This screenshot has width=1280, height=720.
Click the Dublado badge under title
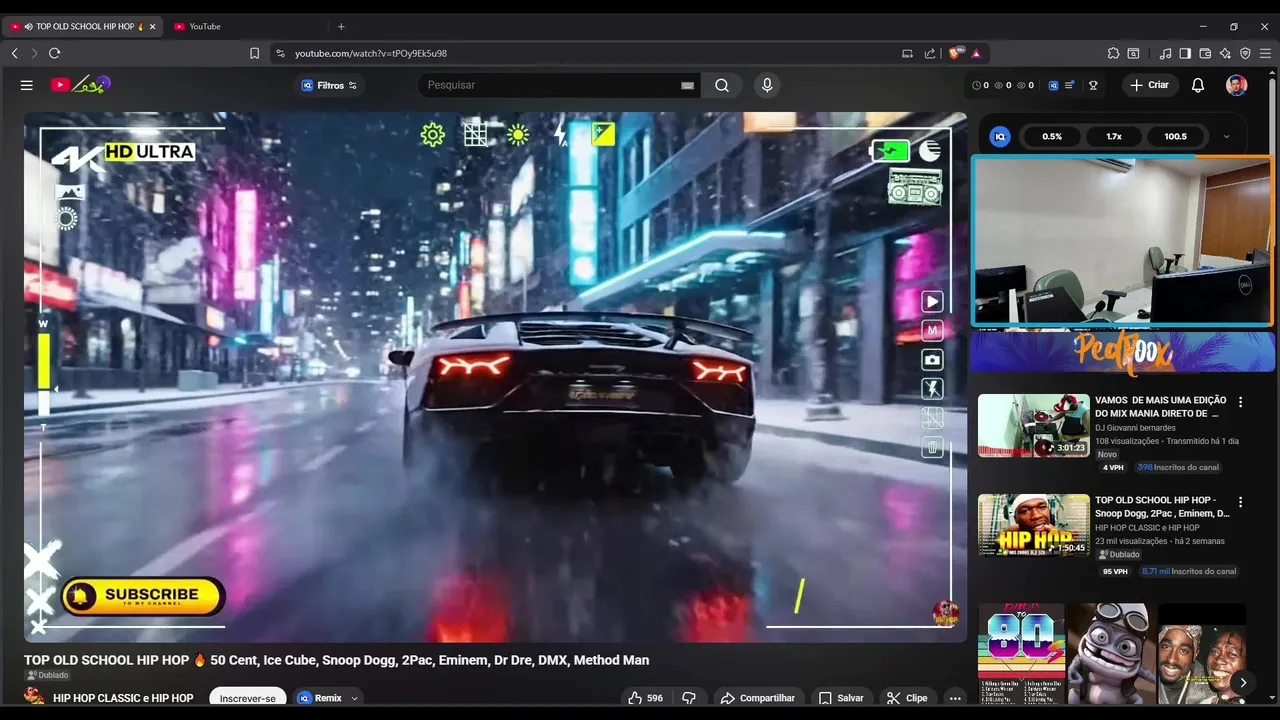pos(47,675)
